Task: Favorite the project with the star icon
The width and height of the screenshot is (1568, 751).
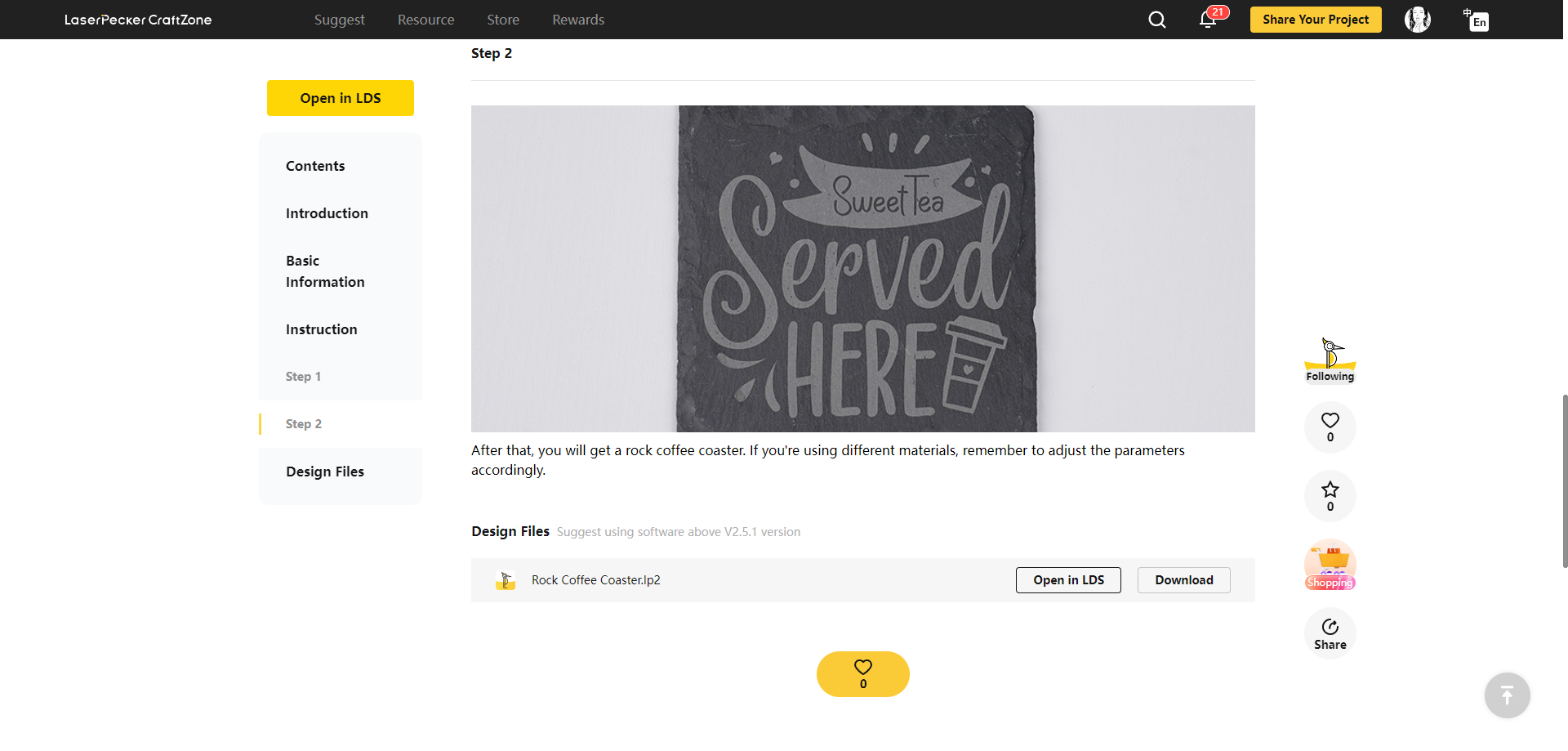Action: [x=1330, y=496]
